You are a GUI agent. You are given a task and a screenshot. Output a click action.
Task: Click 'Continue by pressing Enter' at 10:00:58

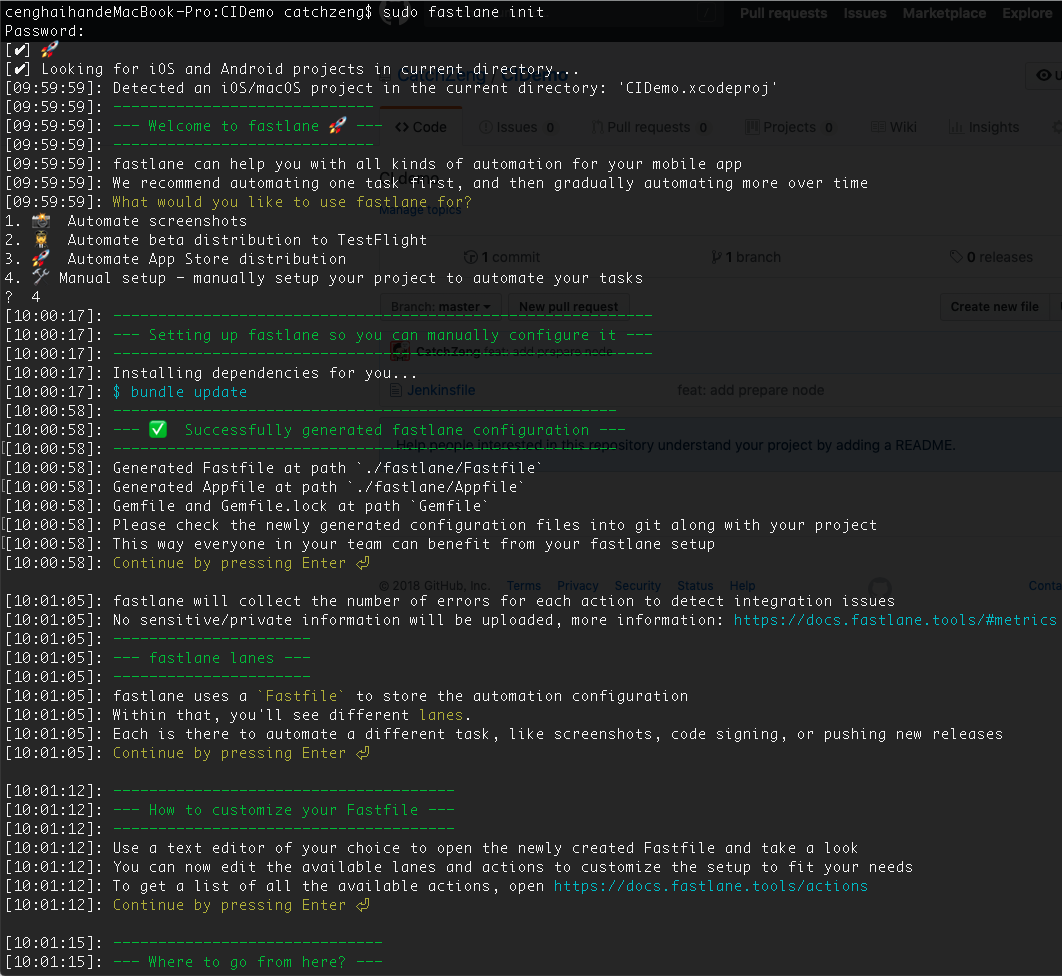point(241,563)
